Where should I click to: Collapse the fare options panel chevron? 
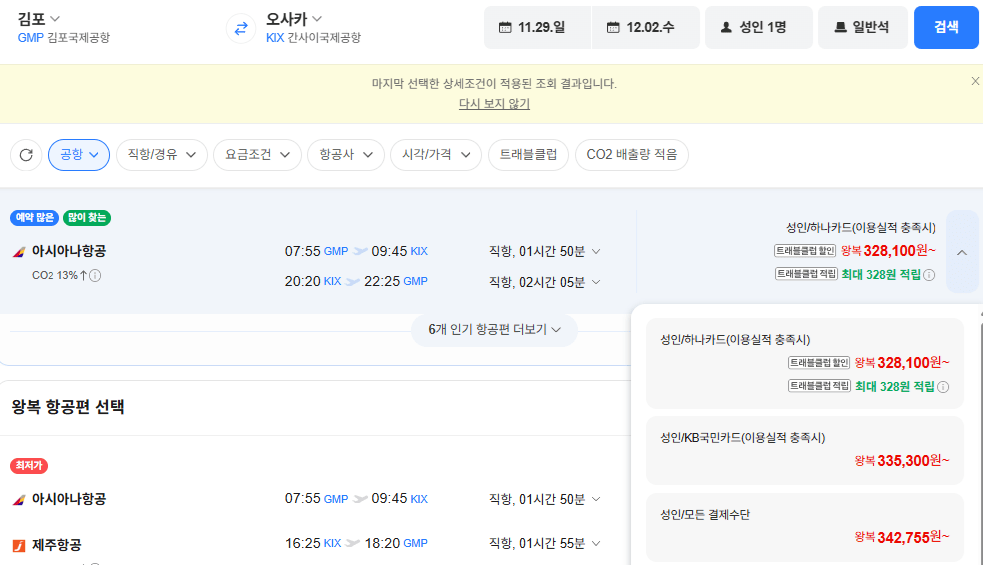click(962, 252)
